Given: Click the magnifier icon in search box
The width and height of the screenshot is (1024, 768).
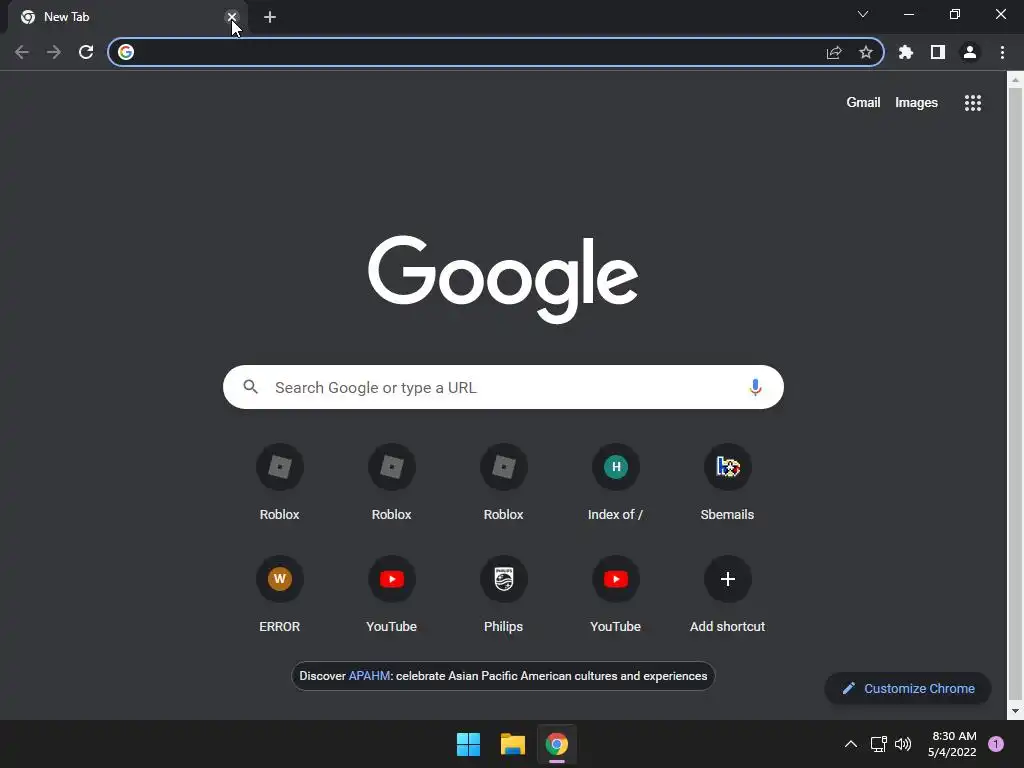Looking at the screenshot, I should coord(251,387).
